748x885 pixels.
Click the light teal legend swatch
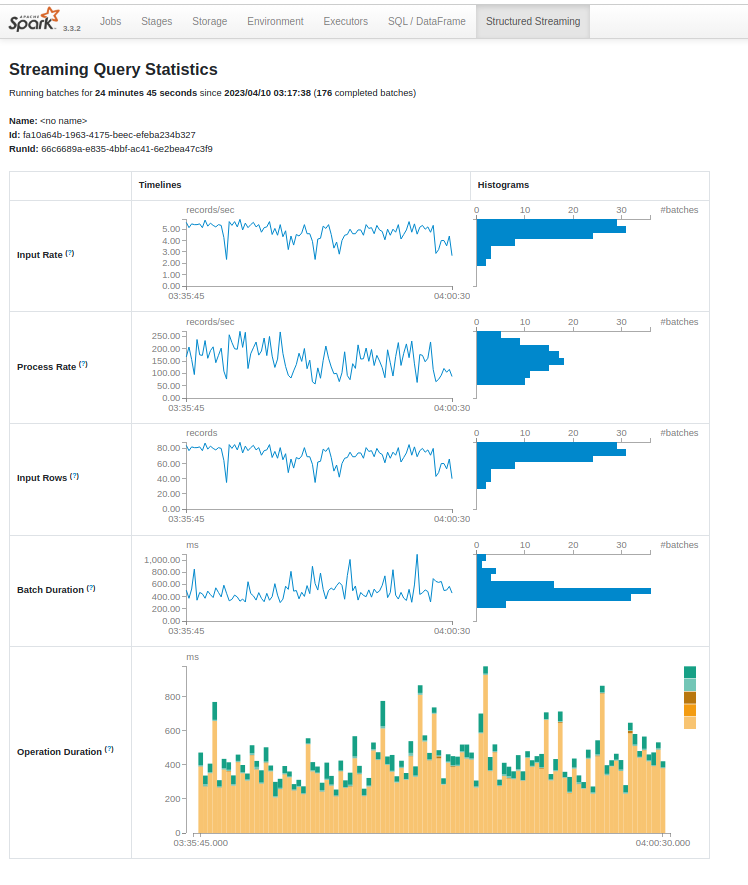point(690,685)
